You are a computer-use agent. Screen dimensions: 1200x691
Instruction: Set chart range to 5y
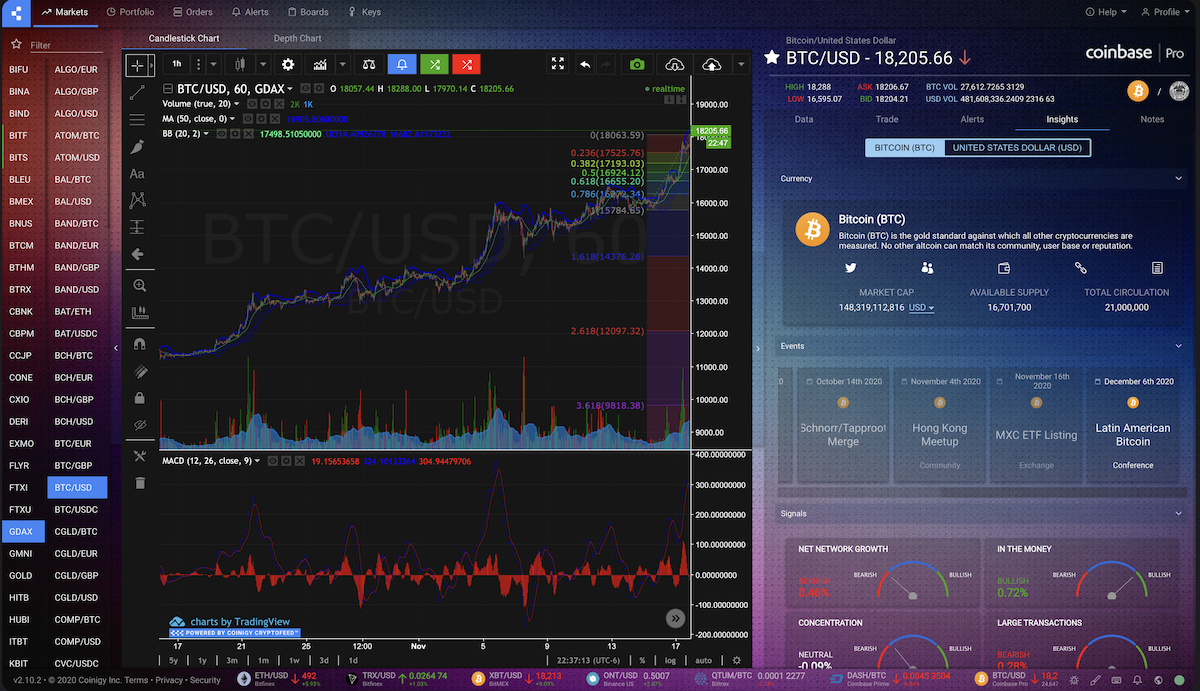[174, 660]
